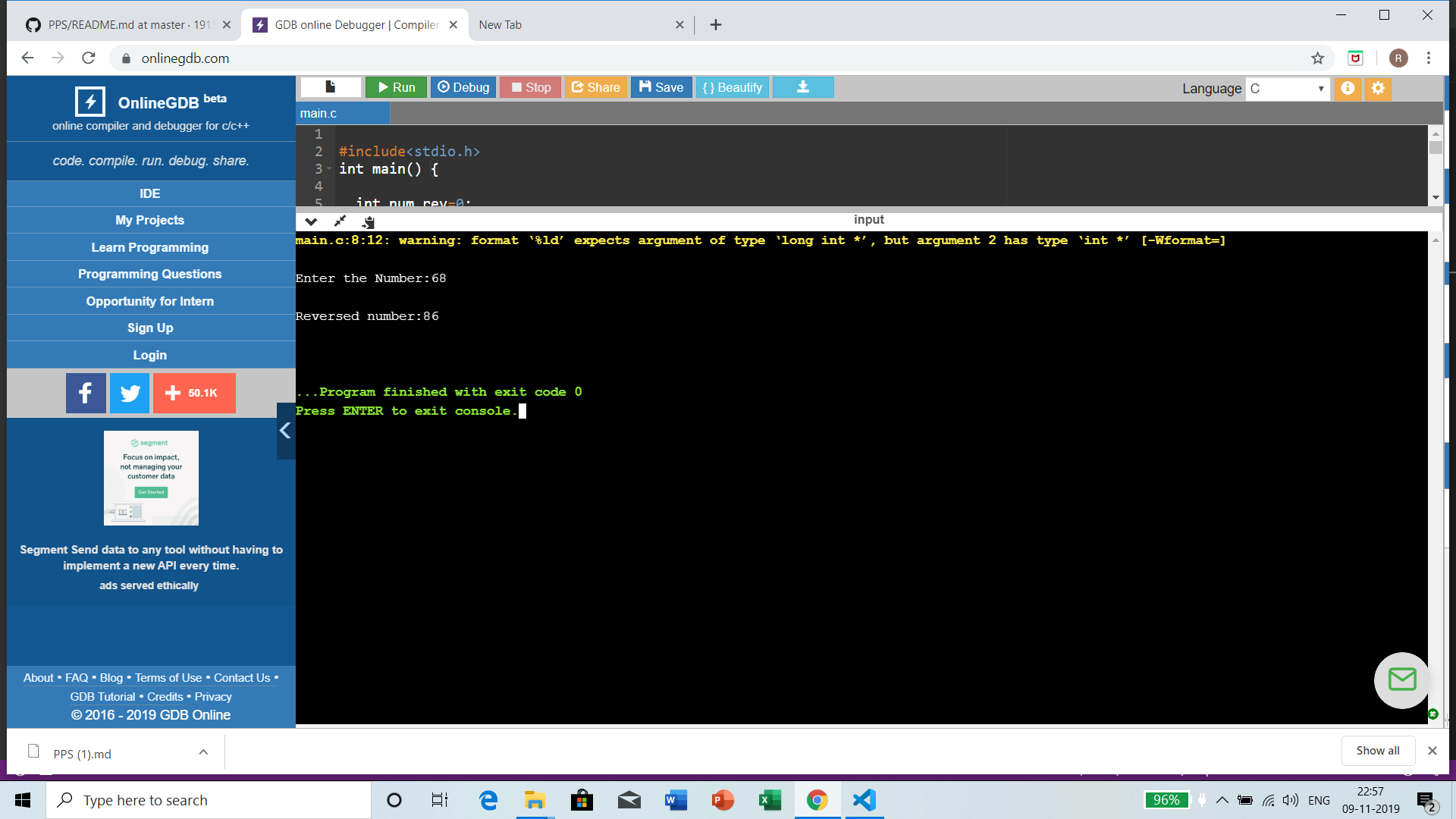Image resolution: width=1456 pixels, height=819 pixels.
Task: Click the download code icon button
Action: 802,87
